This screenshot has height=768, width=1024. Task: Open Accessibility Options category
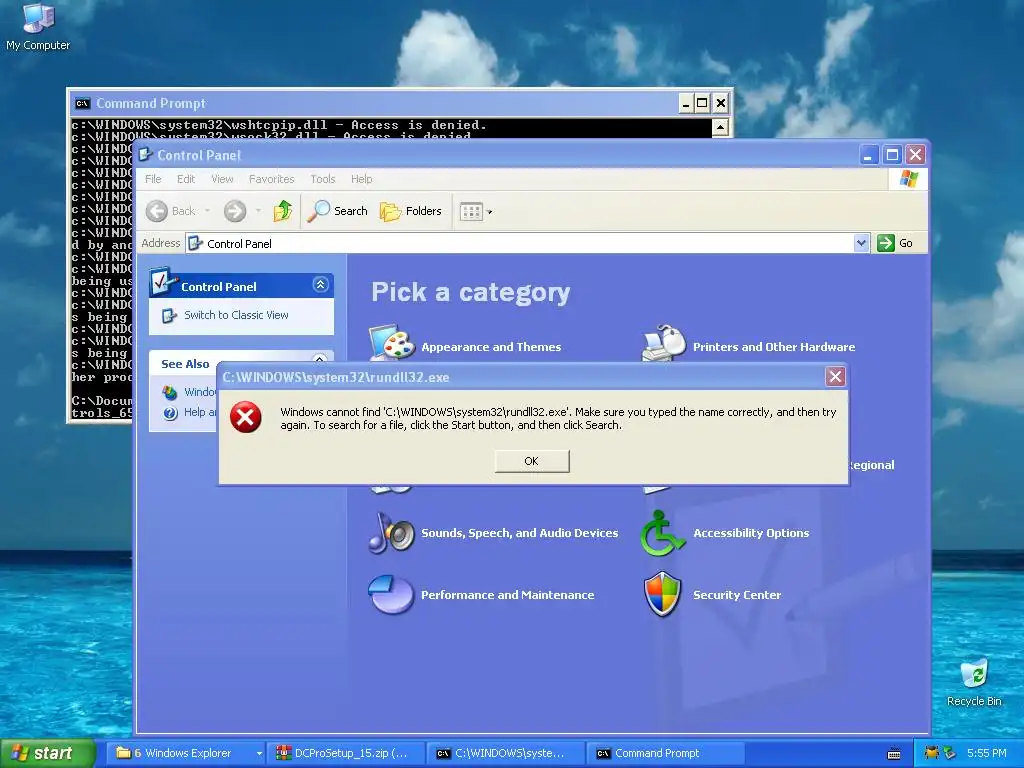[x=751, y=533]
